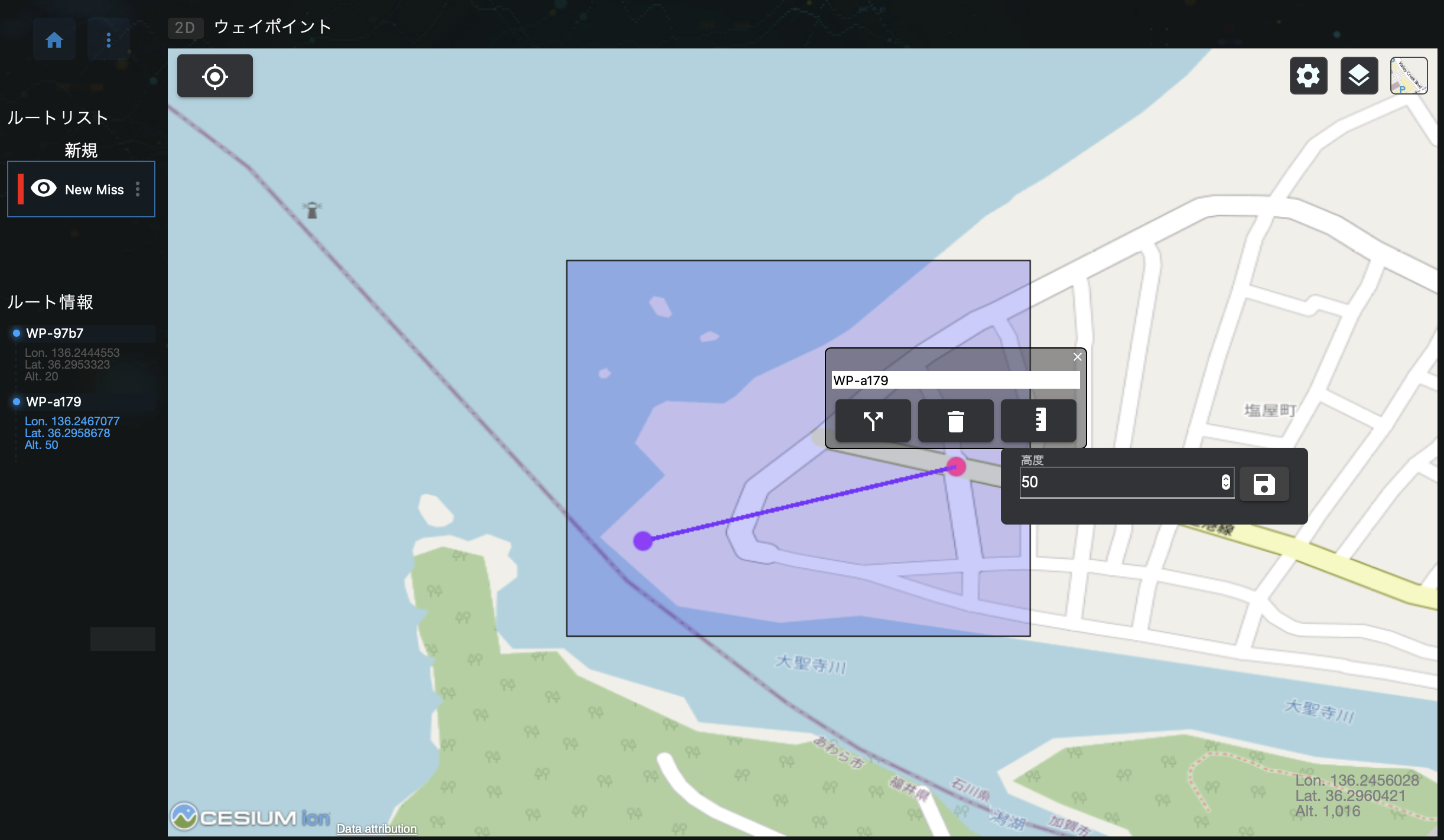Go to the home screen icon
1444x840 pixels.
tap(54, 39)
